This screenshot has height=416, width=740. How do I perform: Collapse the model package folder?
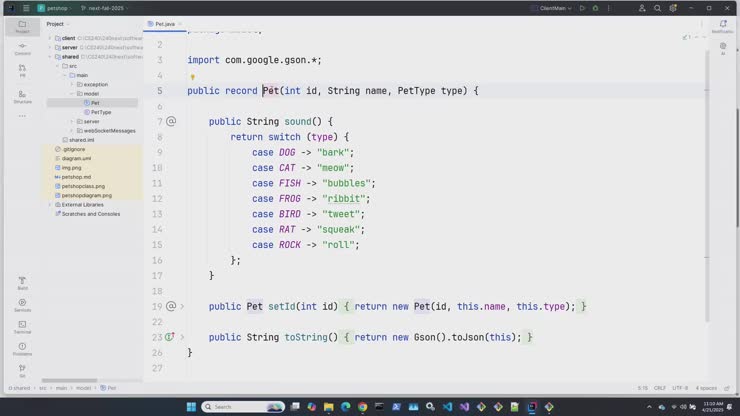click(72, 94)
